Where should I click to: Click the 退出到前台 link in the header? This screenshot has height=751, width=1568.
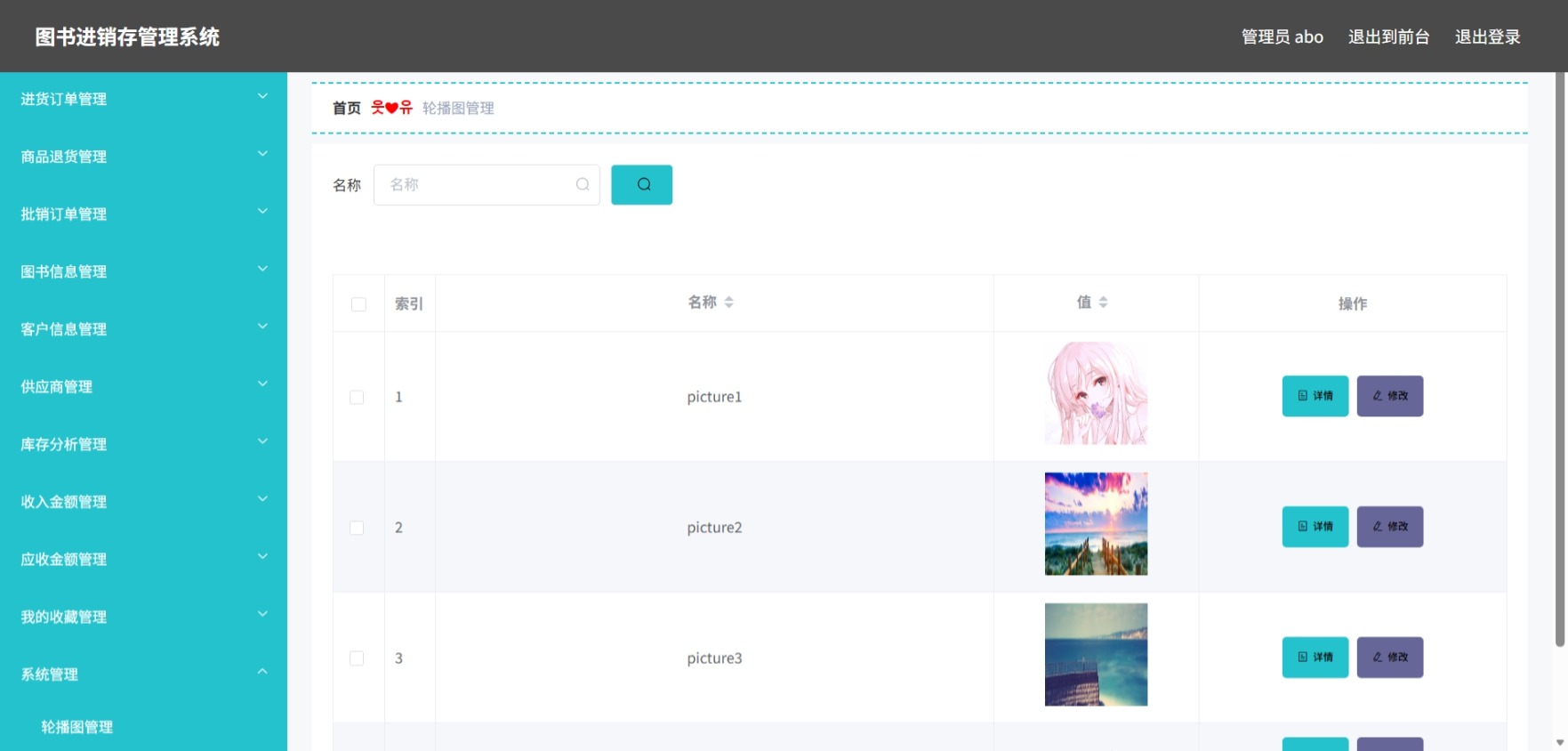1389,36
